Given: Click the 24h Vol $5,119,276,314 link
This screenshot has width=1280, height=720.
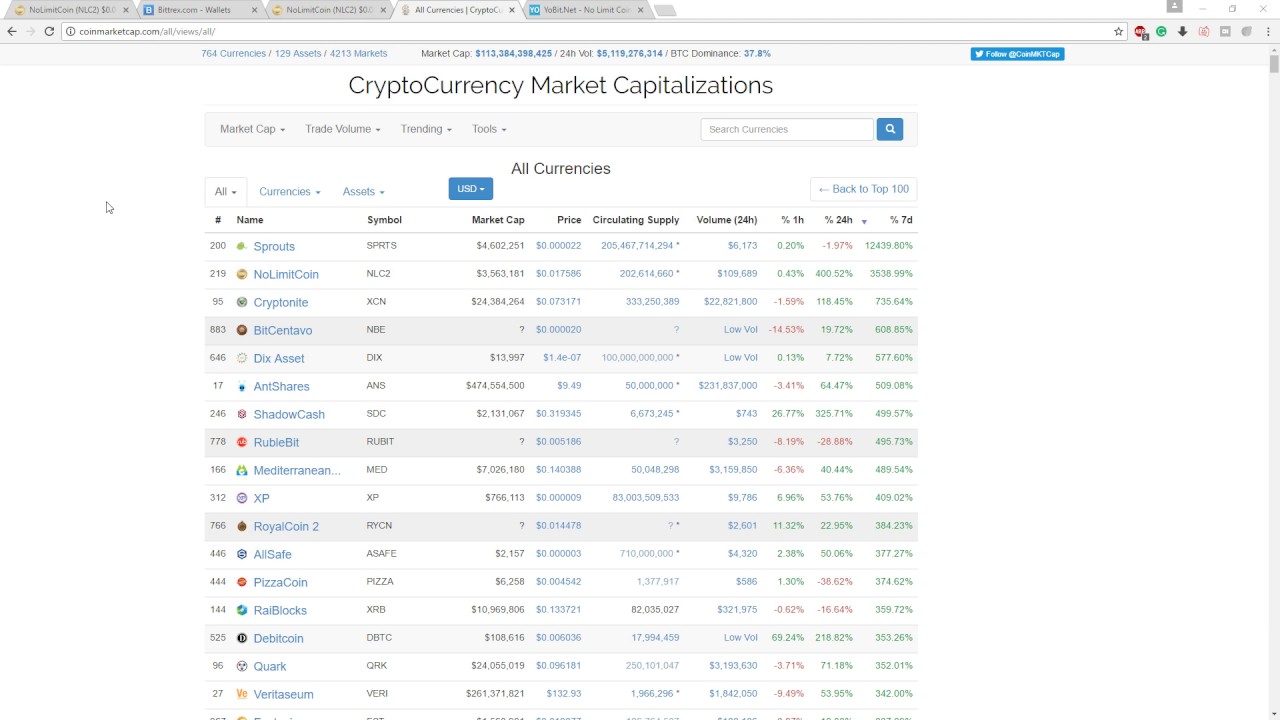Looking at the screenshot, I should [629, 54].
